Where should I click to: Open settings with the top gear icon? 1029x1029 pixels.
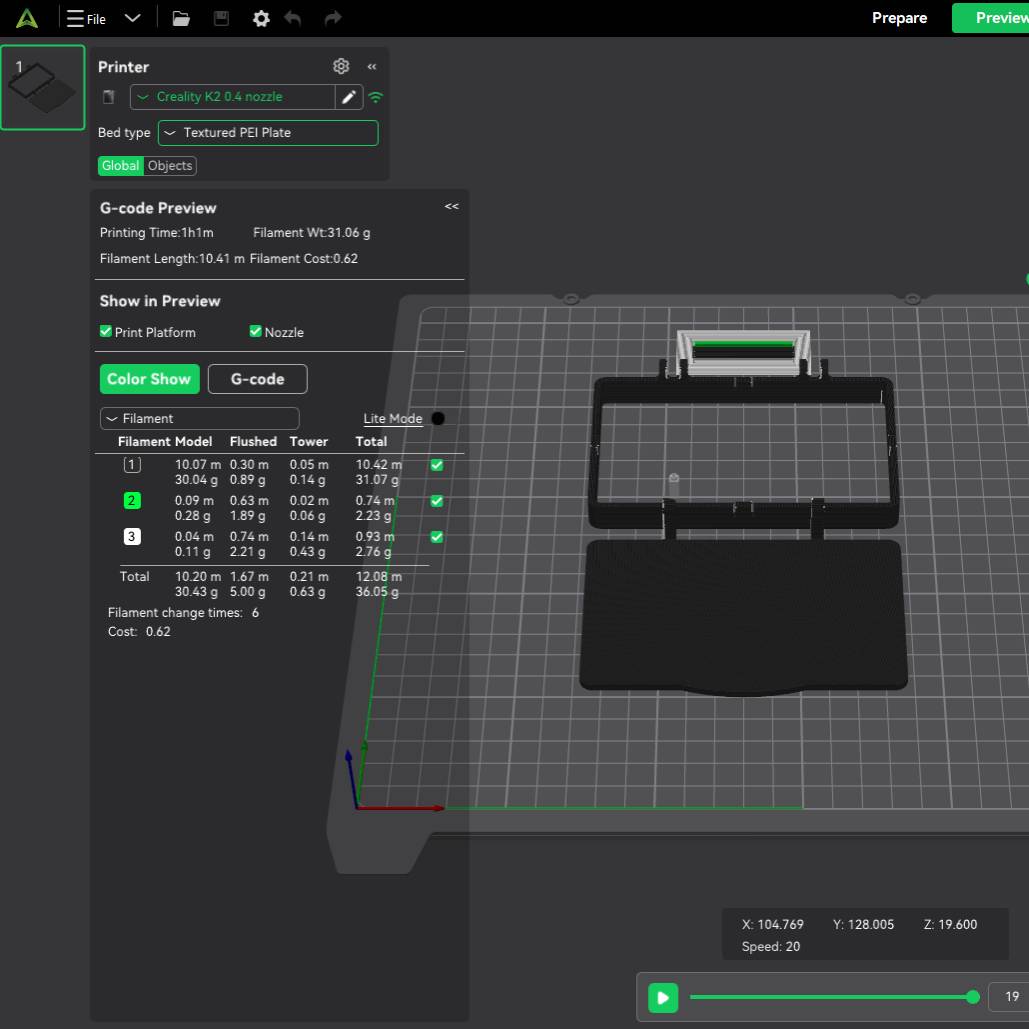tap(261, 18)
